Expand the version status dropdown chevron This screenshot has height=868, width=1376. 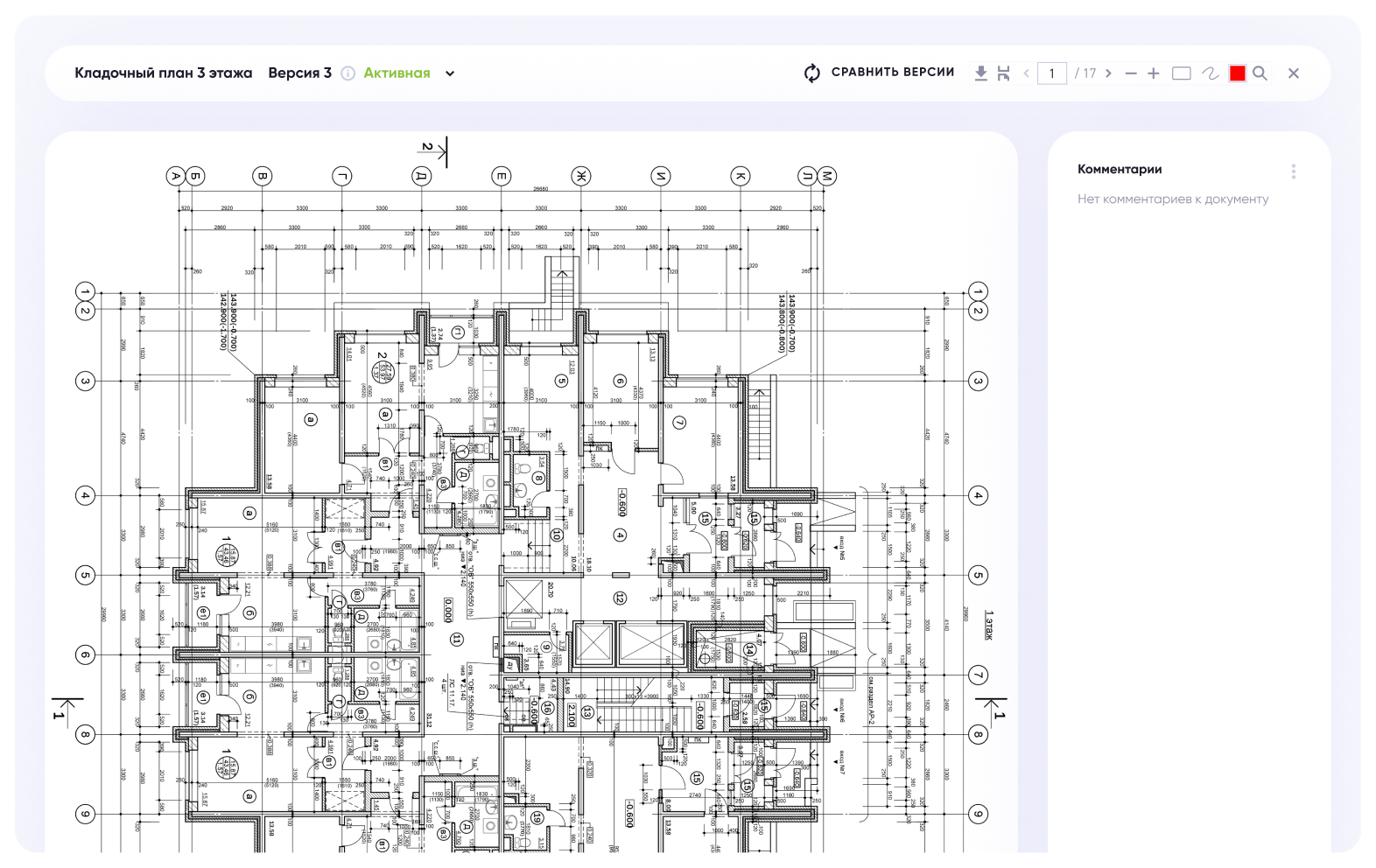[450, 73]
